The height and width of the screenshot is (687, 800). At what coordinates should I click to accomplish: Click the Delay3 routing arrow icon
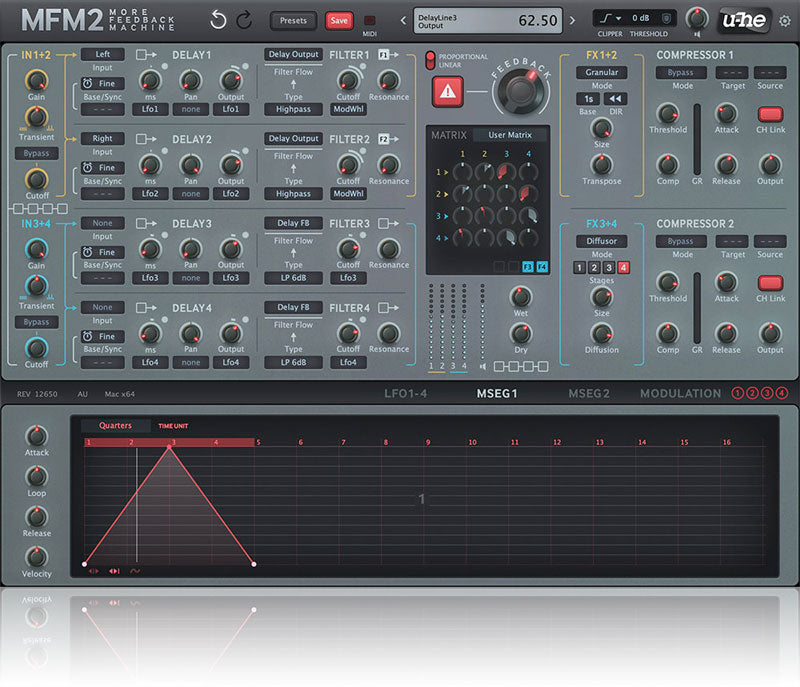tap(146, 223)
